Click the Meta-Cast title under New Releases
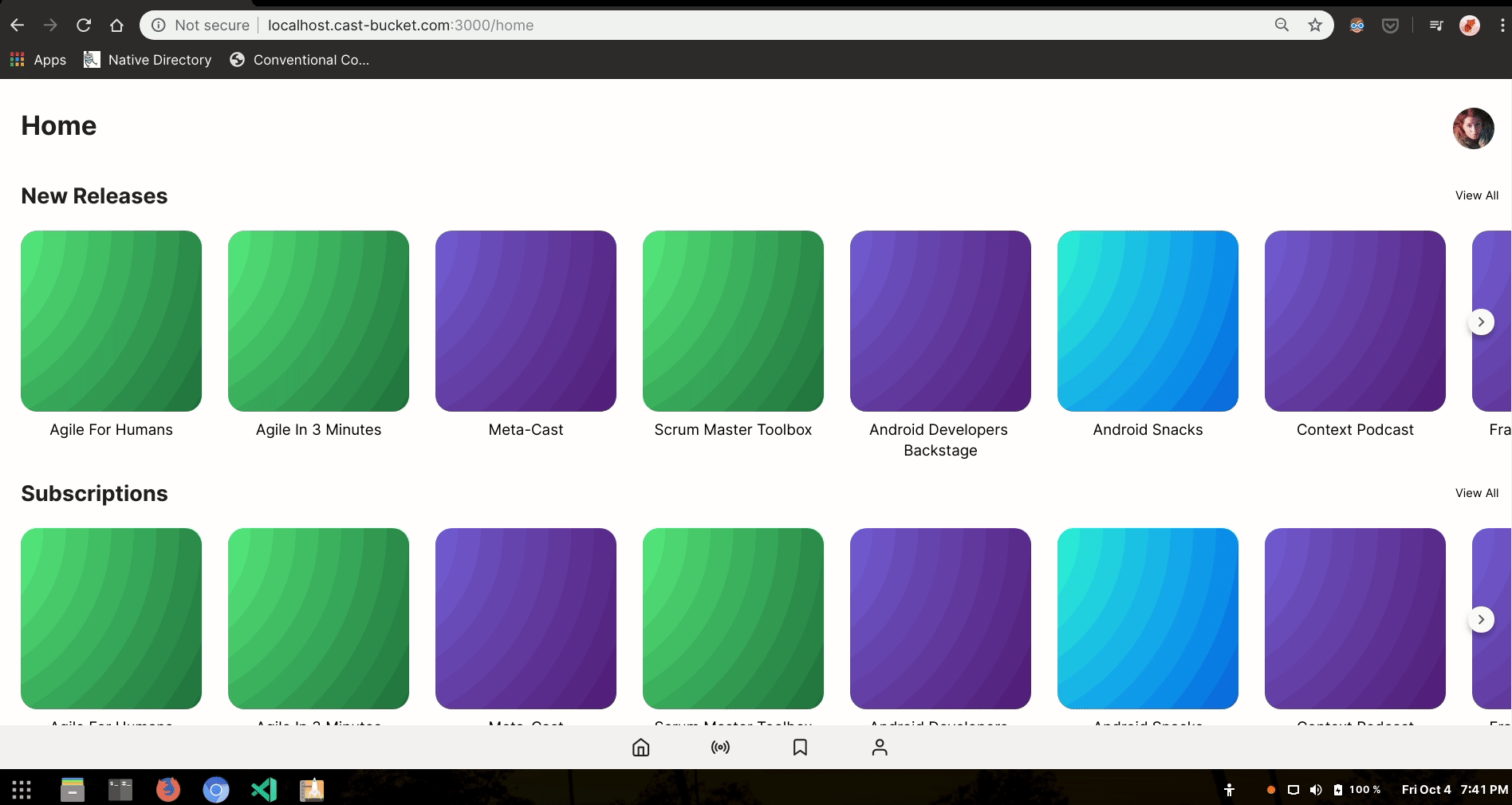 526,430
